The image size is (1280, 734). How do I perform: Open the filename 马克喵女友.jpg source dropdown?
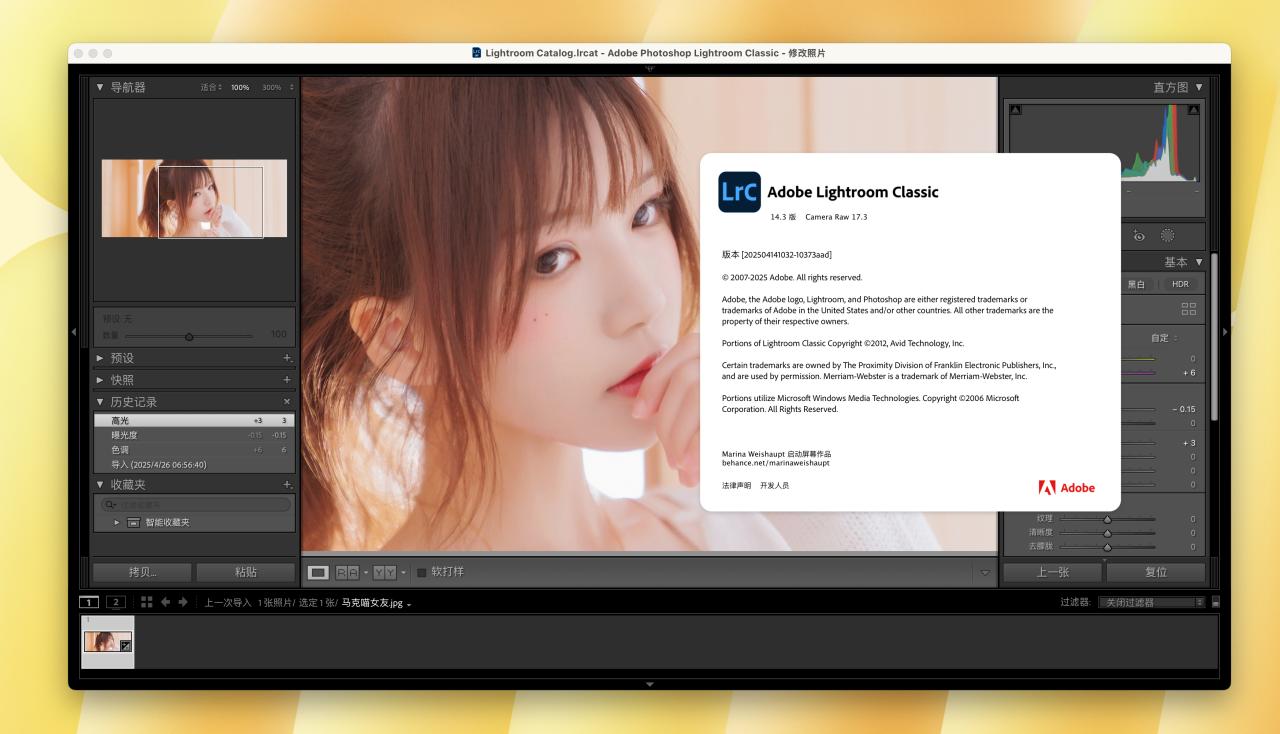click(x=376, y=603)
